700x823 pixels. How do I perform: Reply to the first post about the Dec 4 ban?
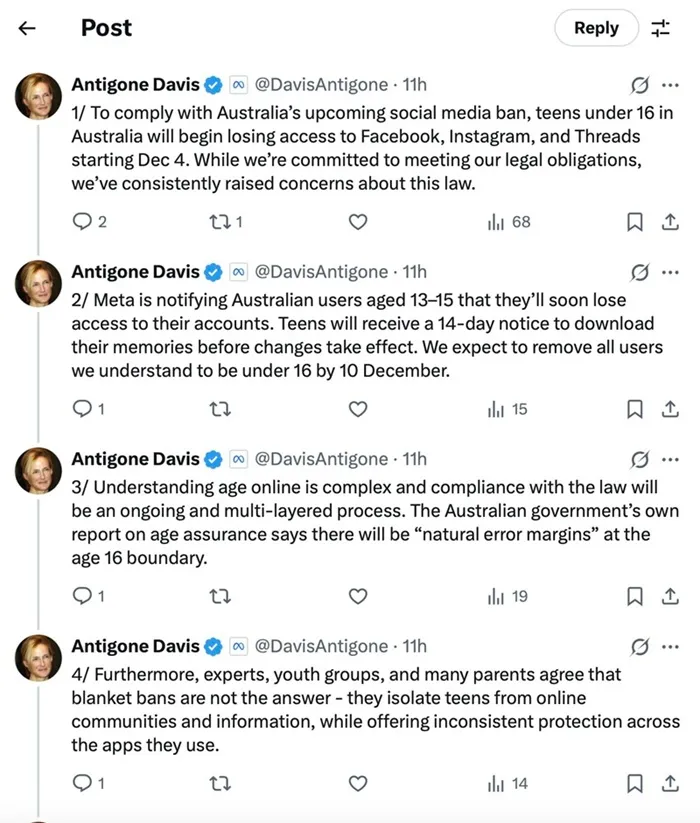click(x=83, y=222)
